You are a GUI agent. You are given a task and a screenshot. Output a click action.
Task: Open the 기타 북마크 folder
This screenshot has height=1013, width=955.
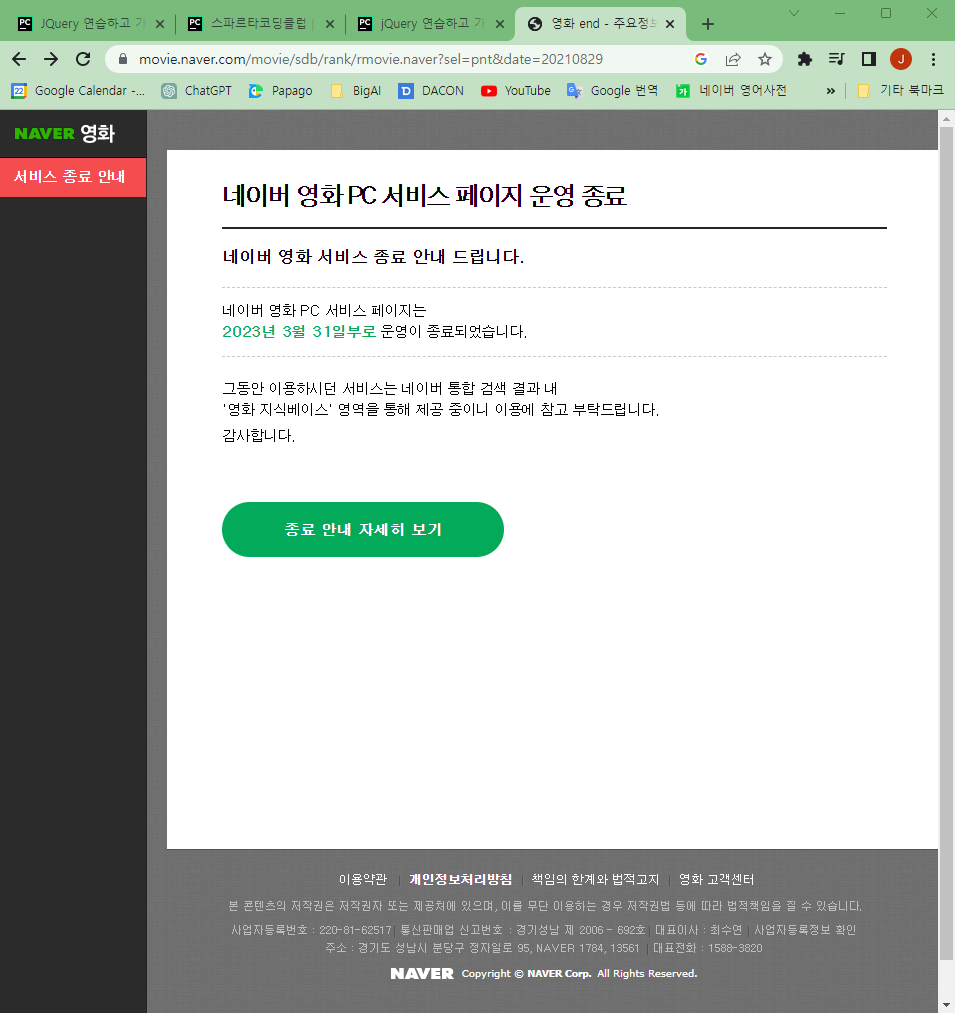pos(900,91)
